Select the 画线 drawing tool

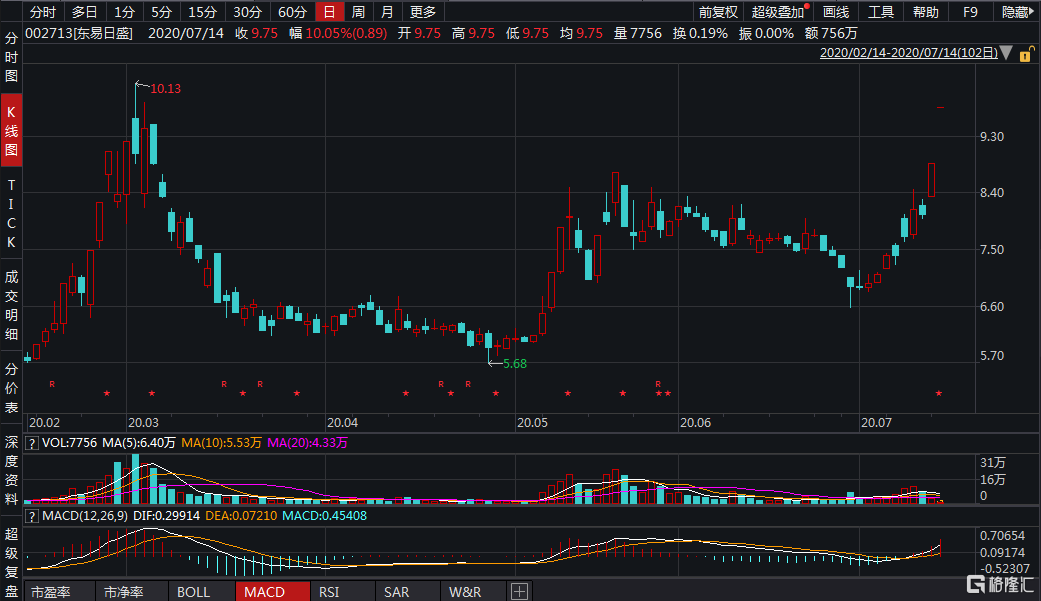coord(835,12)
